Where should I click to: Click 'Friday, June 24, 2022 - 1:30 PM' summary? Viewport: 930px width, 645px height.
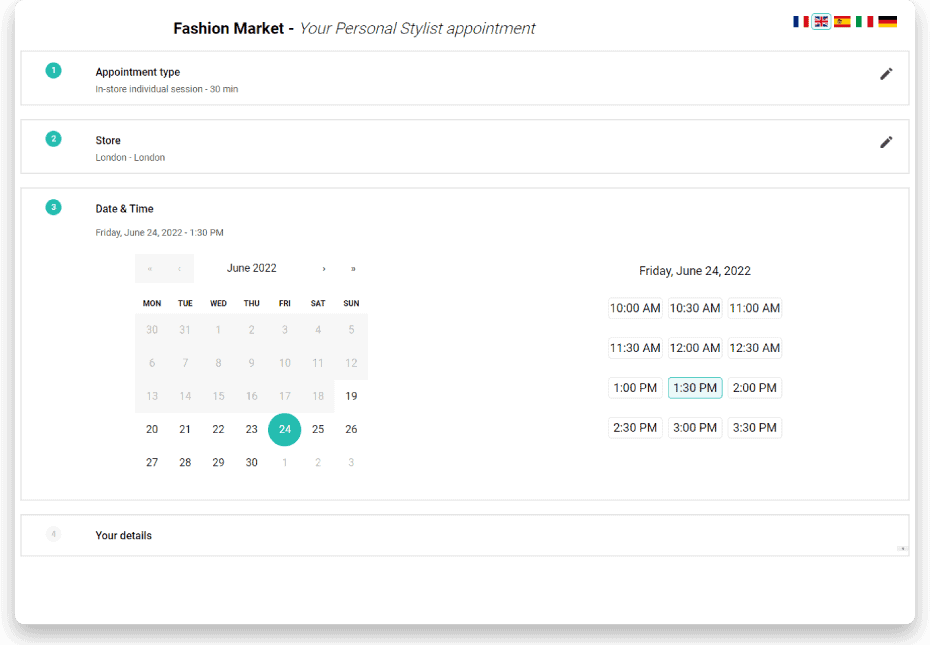160,233
